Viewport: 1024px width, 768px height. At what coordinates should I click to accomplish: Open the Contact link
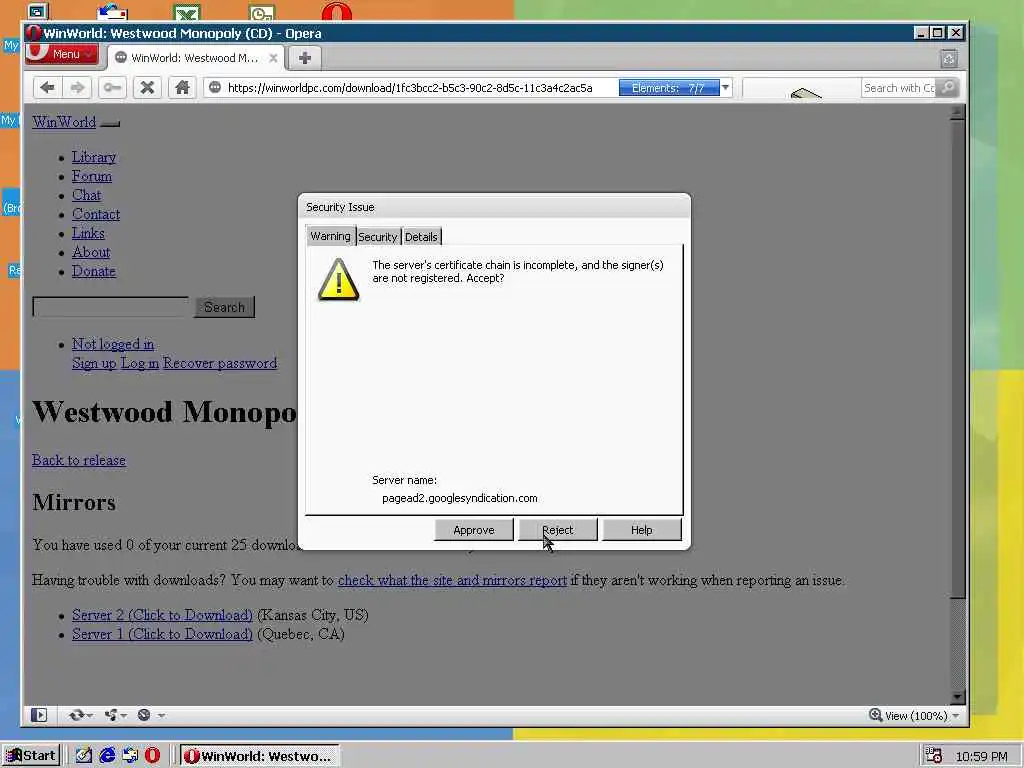click(x=96, y=214)
